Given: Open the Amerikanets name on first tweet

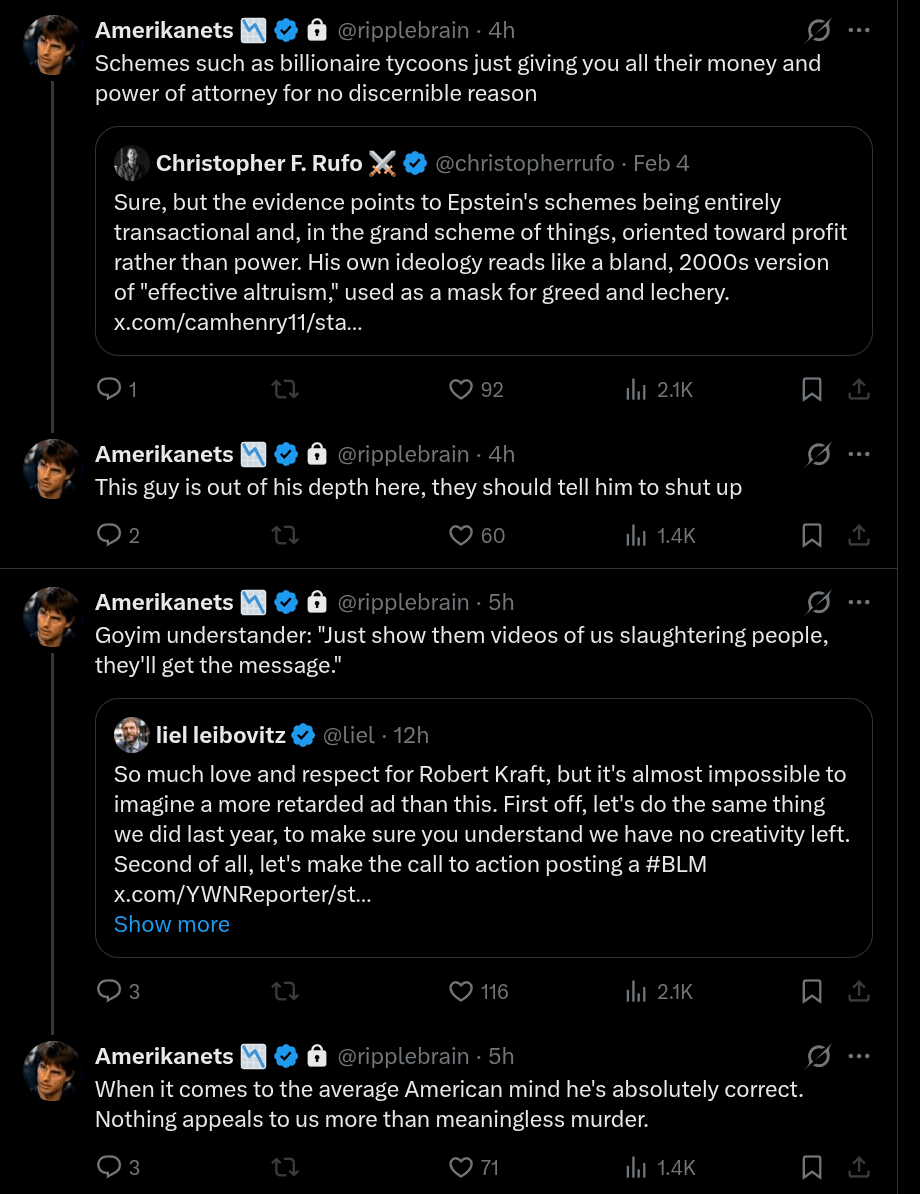Looking at the screenshot, I should pyautogui.click(x=164, y=30).
